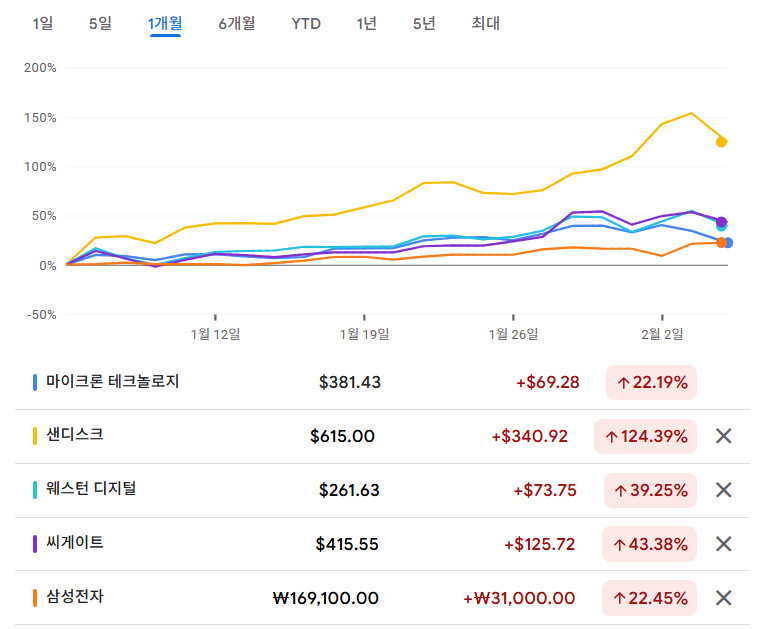Select the 1일 time range tab

pyautogui.click(x=43, y=23)
